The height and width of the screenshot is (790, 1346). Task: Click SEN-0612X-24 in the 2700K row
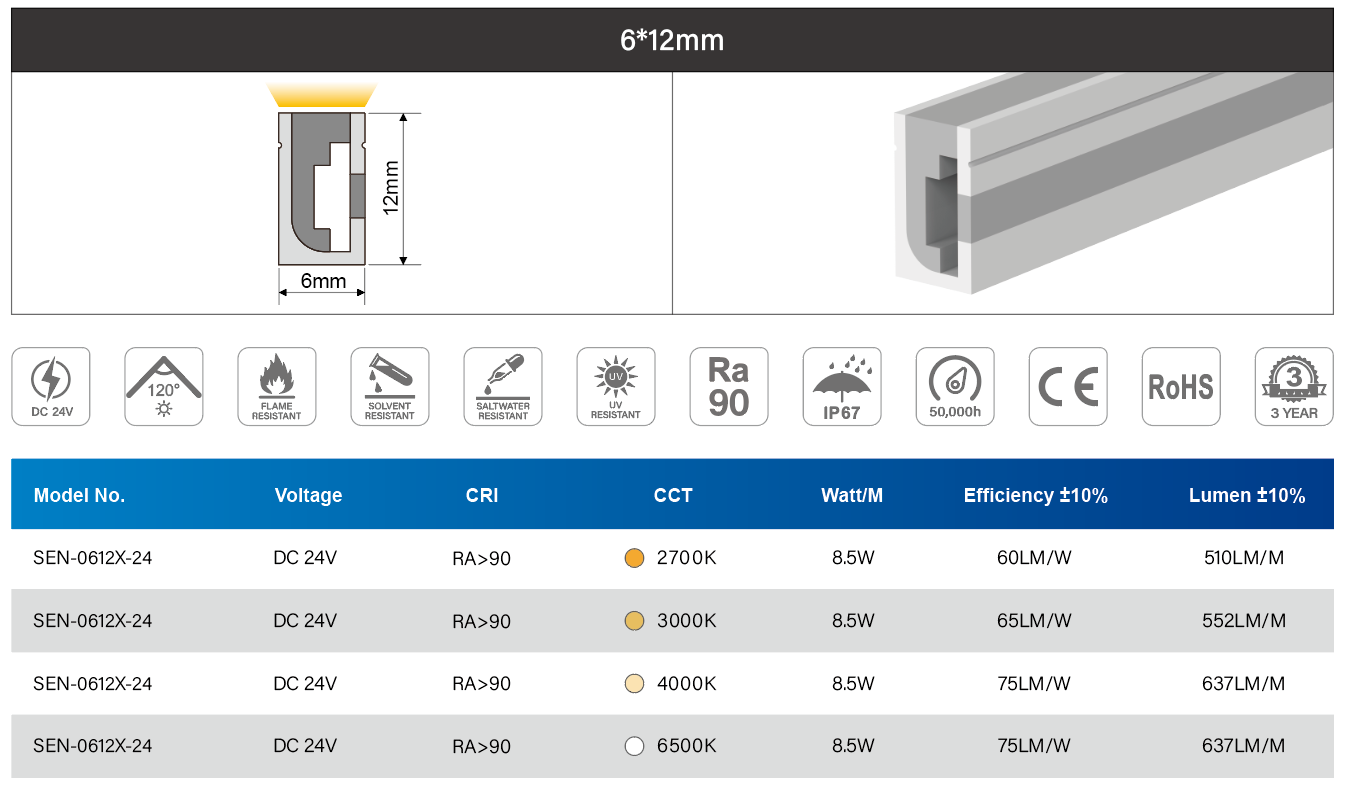pyautogui.click(x=93, y=558)
